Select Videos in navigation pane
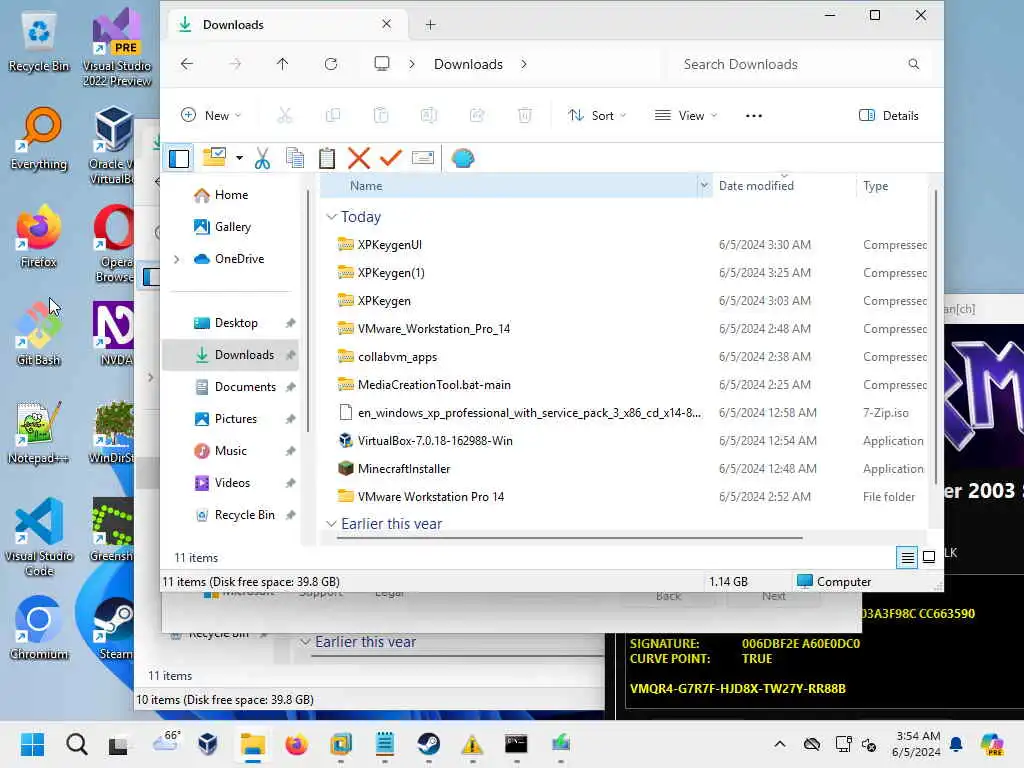 point(231,483)
